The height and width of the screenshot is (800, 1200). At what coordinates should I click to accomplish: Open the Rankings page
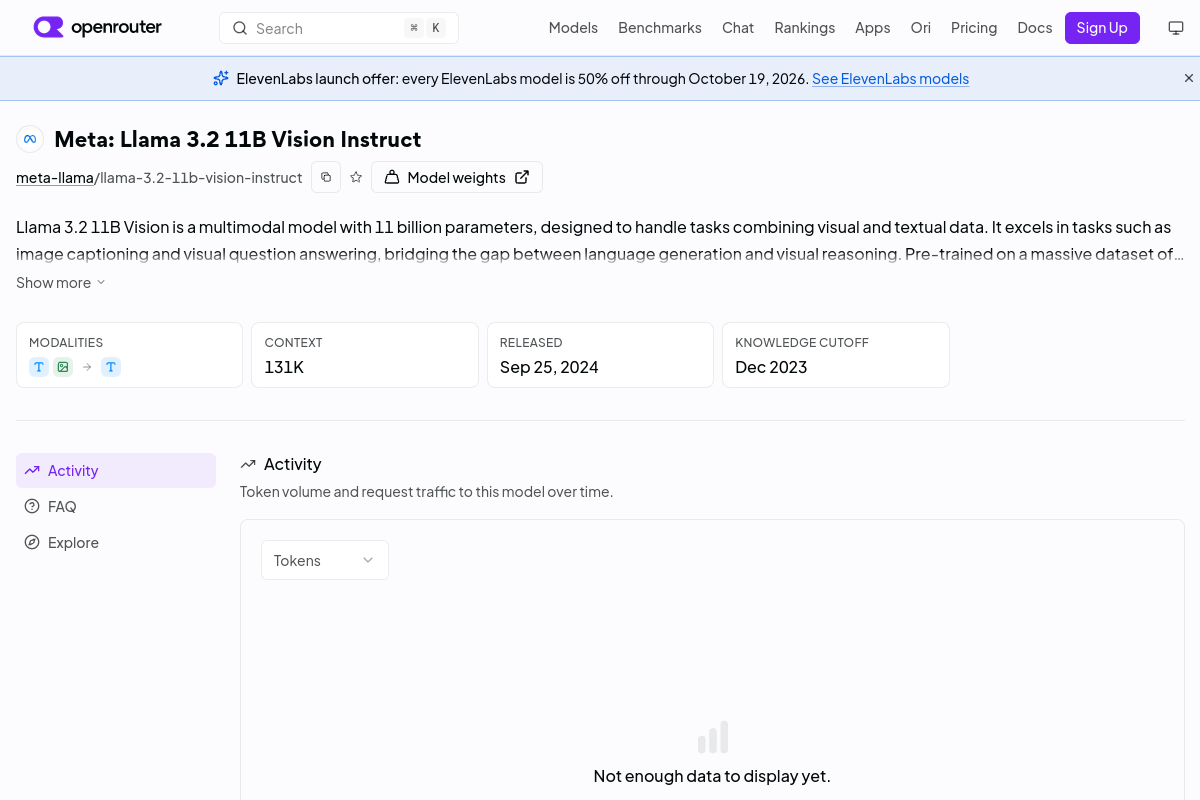click(x=804, y=28)
